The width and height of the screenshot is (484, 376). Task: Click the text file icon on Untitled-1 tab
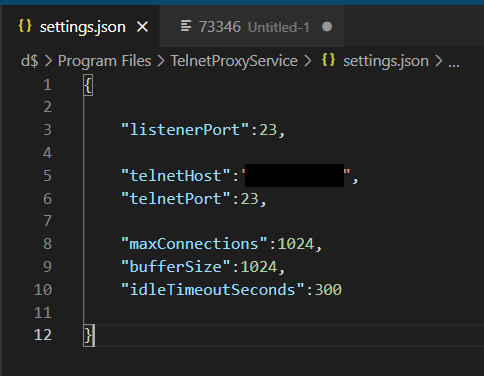click(x=186, y=26)
